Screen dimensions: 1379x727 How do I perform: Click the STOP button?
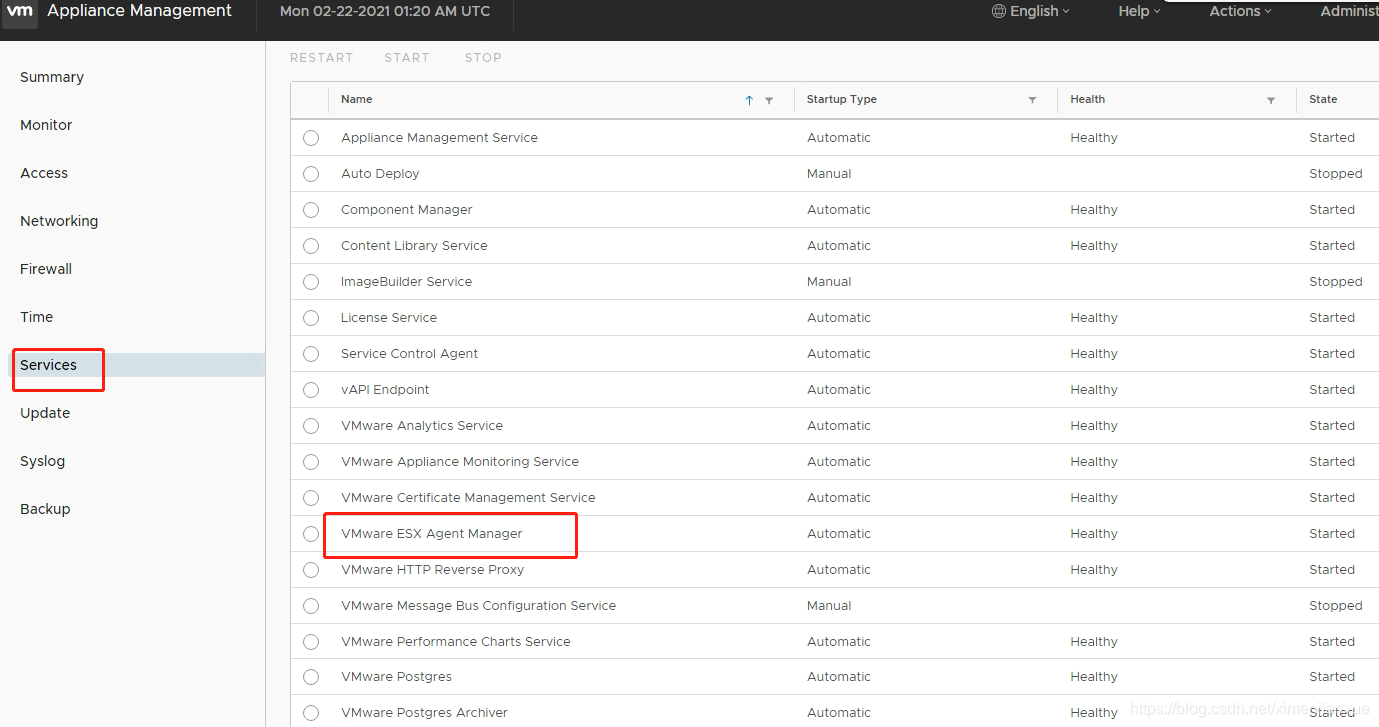pos(483,58)
